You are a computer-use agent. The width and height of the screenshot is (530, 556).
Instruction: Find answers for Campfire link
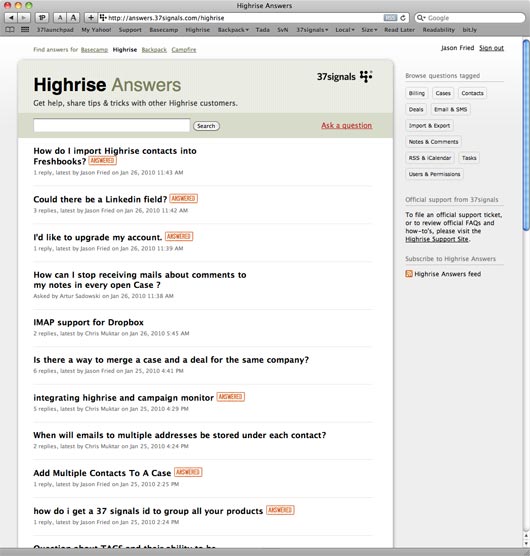click(x=184, y=50)
